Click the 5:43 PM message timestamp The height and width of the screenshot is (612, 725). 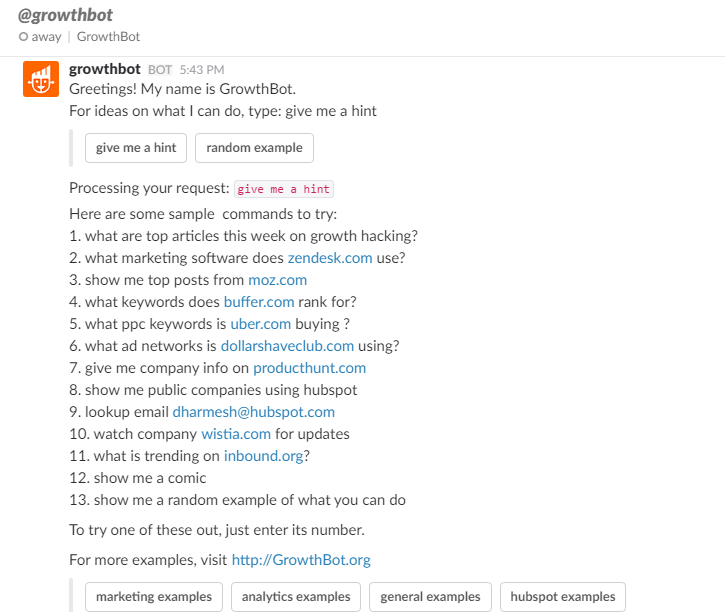[x=202, y=70]
